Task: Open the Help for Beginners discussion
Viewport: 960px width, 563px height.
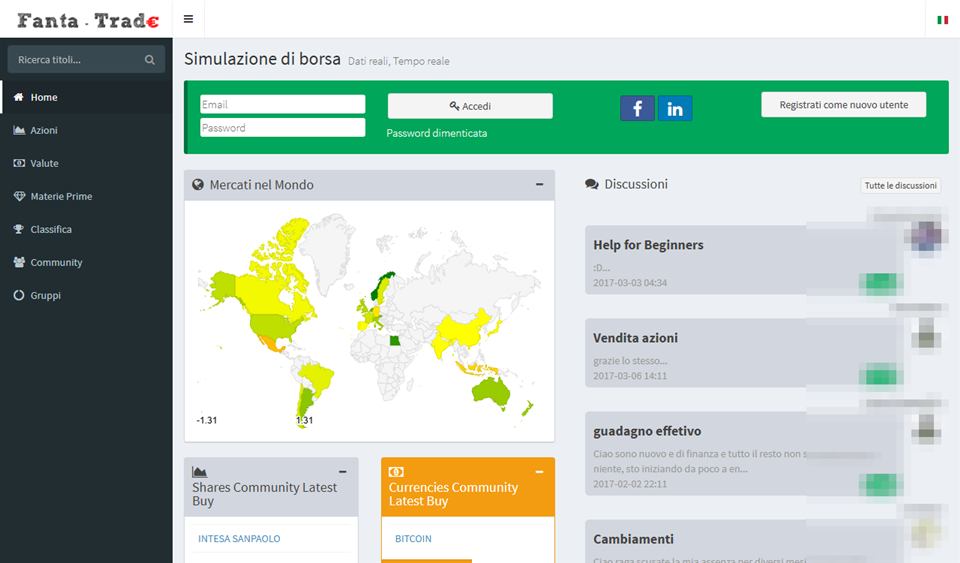Action: tap(648, 245)
